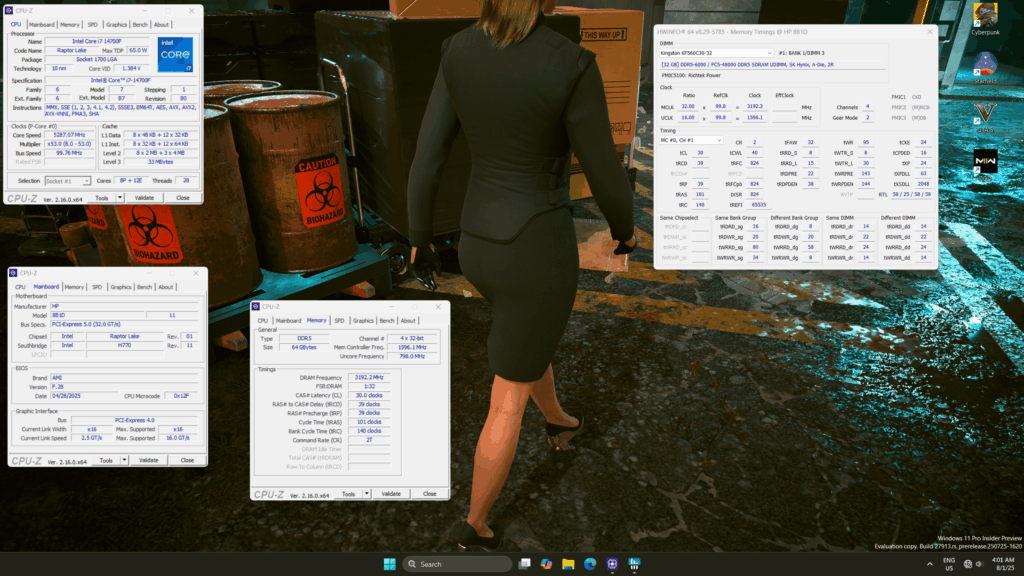Switch to the HWiNFO taskbar app
The height and width of the screenshot is (576, 1024).
tap(633, 564)
